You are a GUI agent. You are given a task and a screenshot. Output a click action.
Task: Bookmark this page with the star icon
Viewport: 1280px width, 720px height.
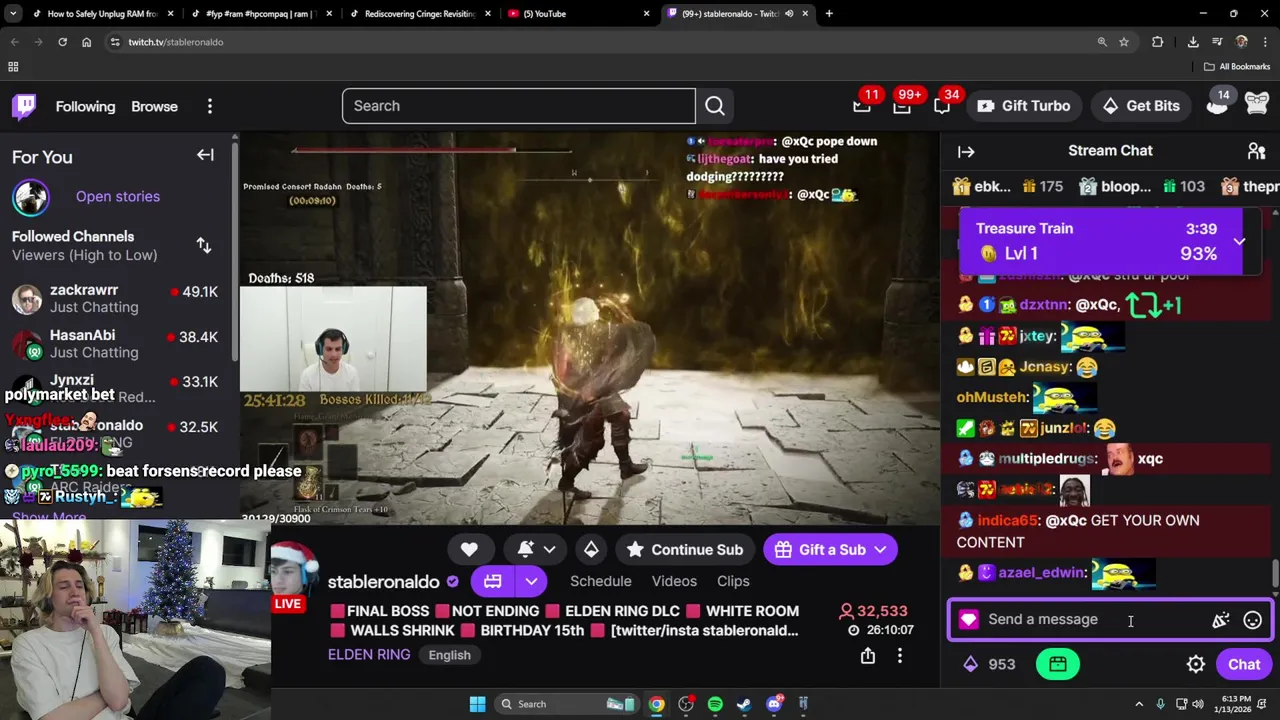point(1124,42)
